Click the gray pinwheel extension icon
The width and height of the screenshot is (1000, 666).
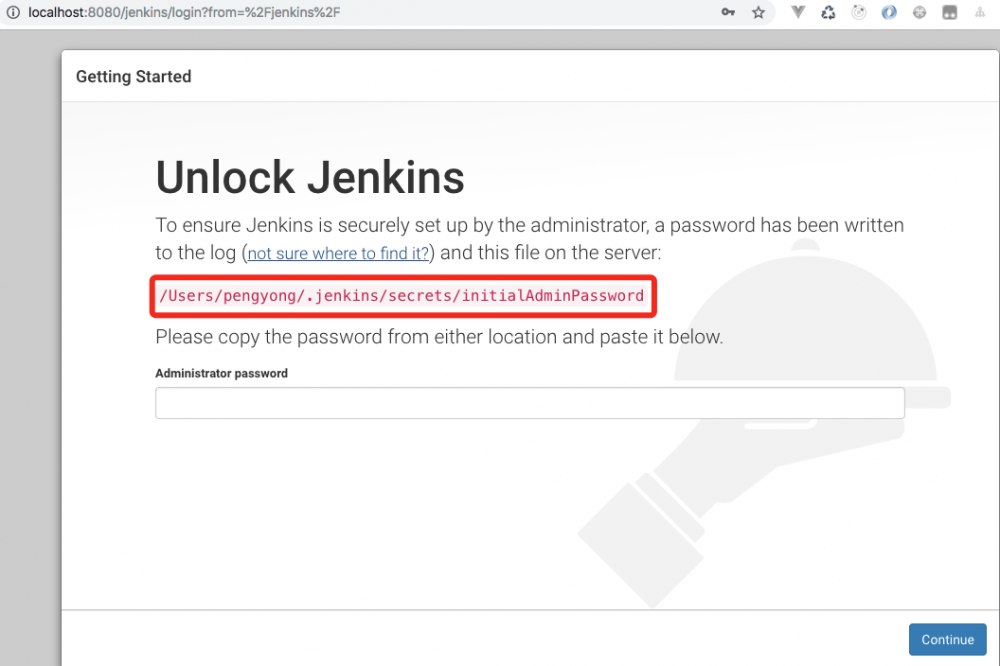[919, 13]
